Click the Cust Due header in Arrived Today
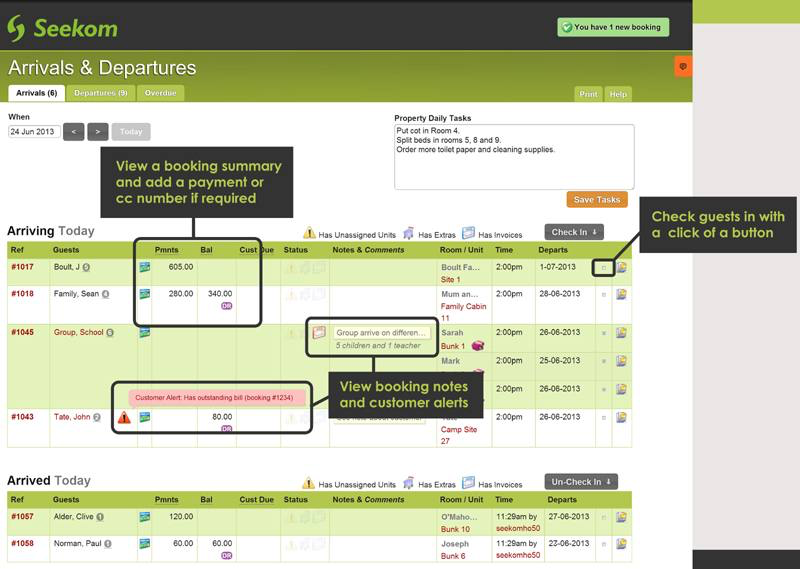 [257, 500]
